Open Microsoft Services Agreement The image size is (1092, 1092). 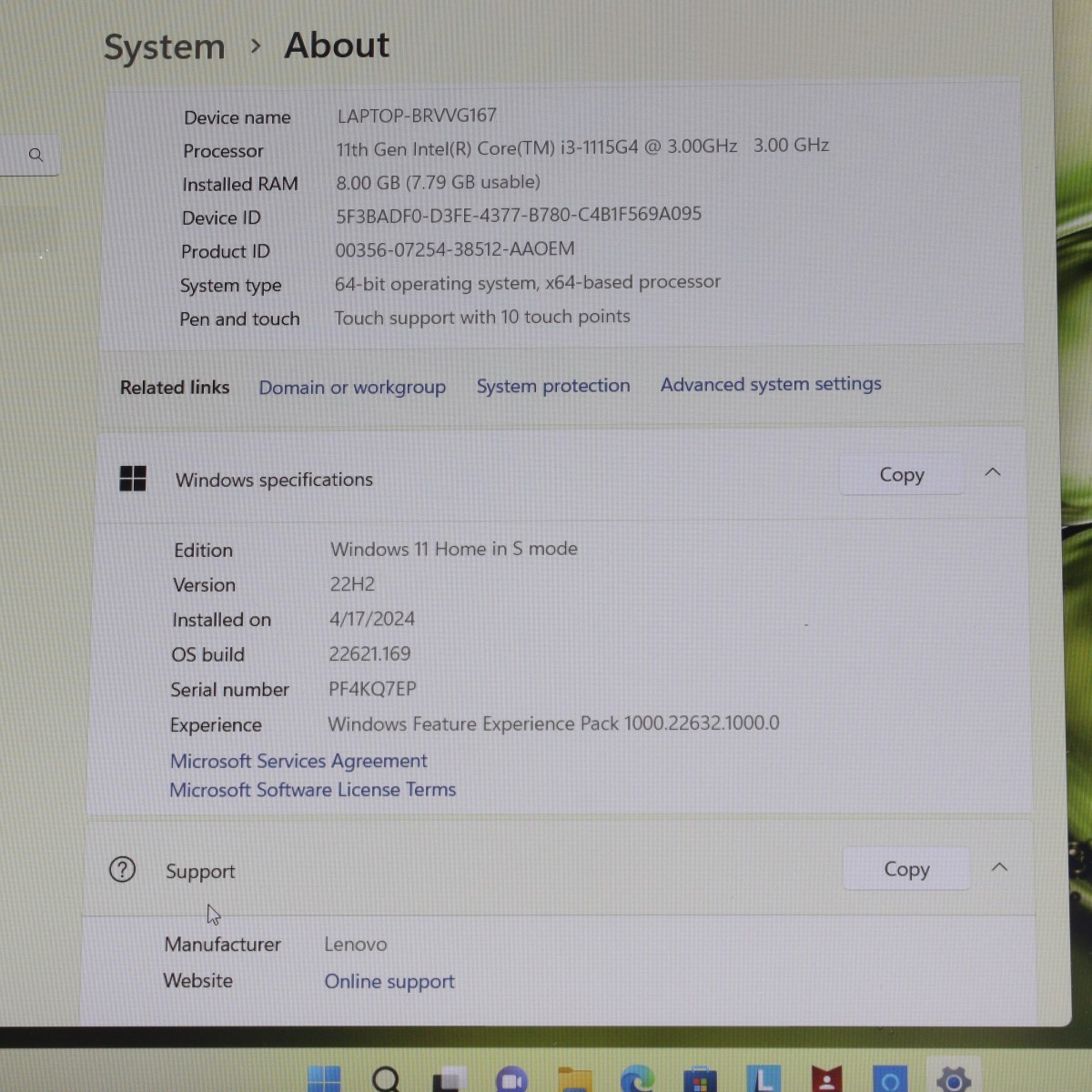pyautogui.click(x=298, y=761)
